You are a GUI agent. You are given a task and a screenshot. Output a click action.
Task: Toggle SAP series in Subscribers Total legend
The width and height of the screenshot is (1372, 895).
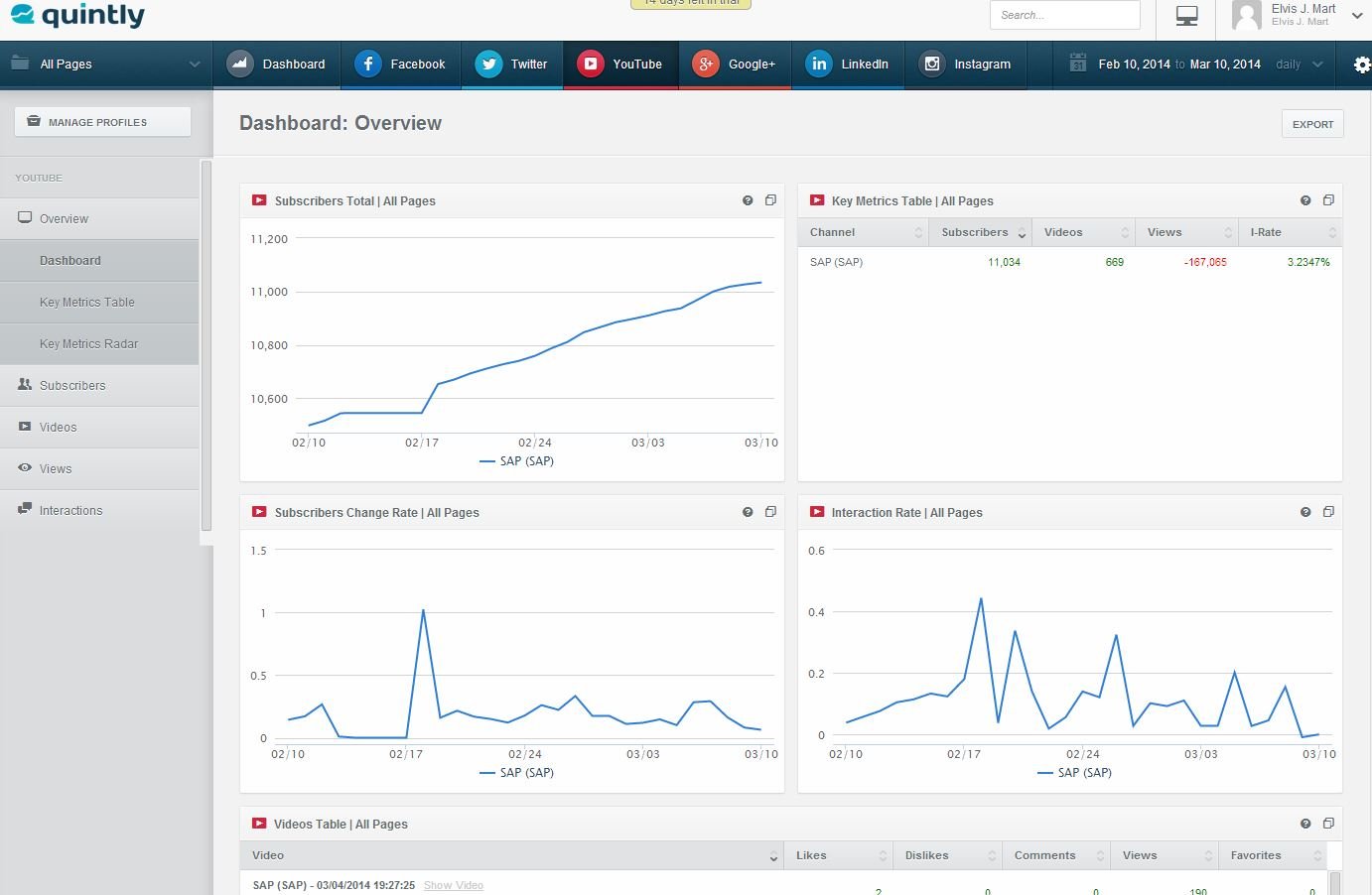pyautogui.click(x=516, y=461)
